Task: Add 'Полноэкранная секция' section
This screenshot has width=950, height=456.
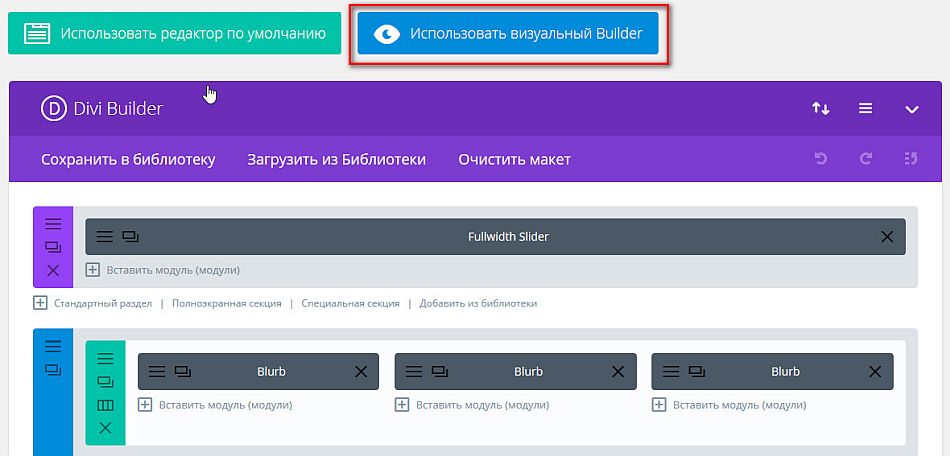Action: [x=227, y=303]
